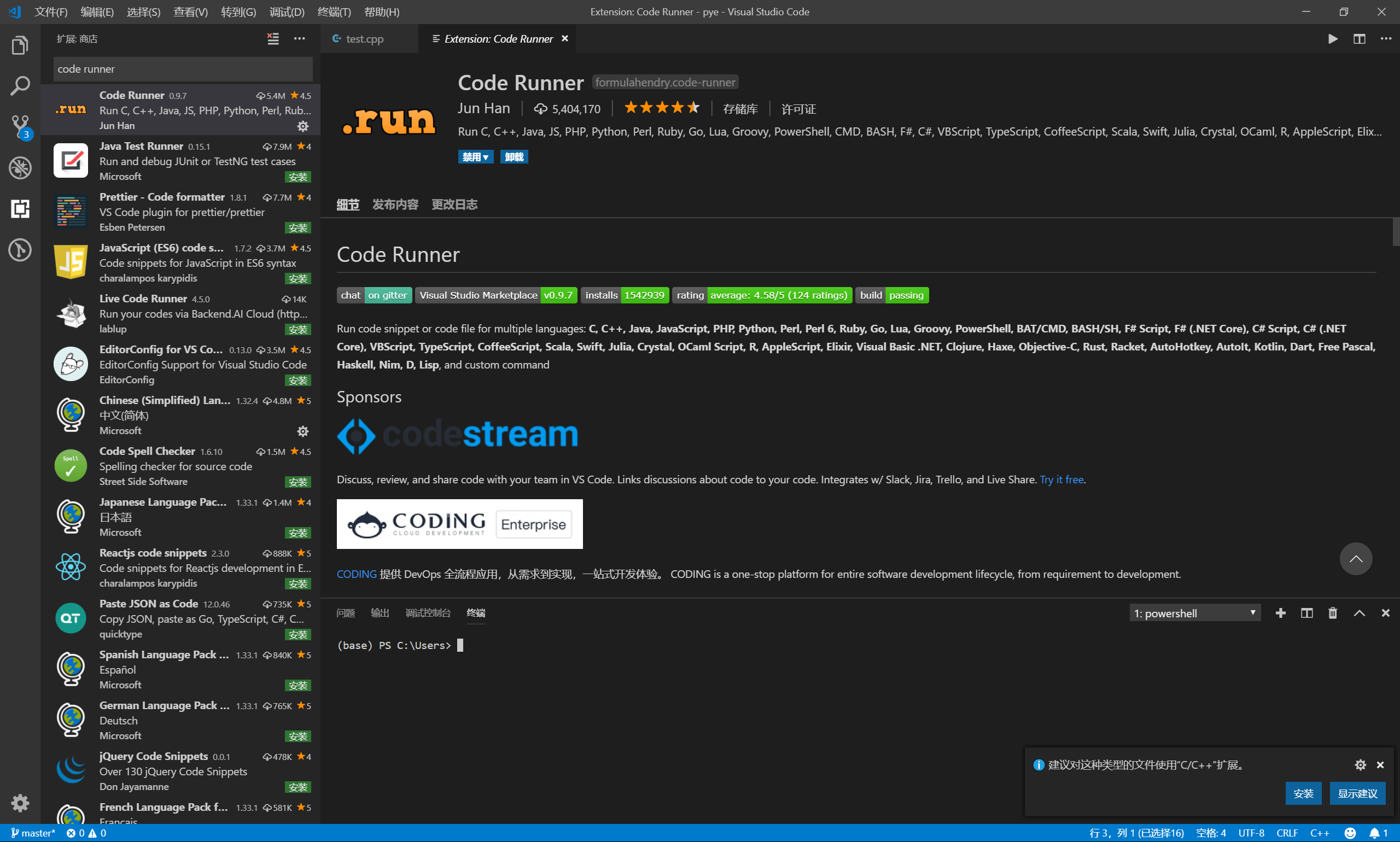Add a new terminal

(1280, 613)
